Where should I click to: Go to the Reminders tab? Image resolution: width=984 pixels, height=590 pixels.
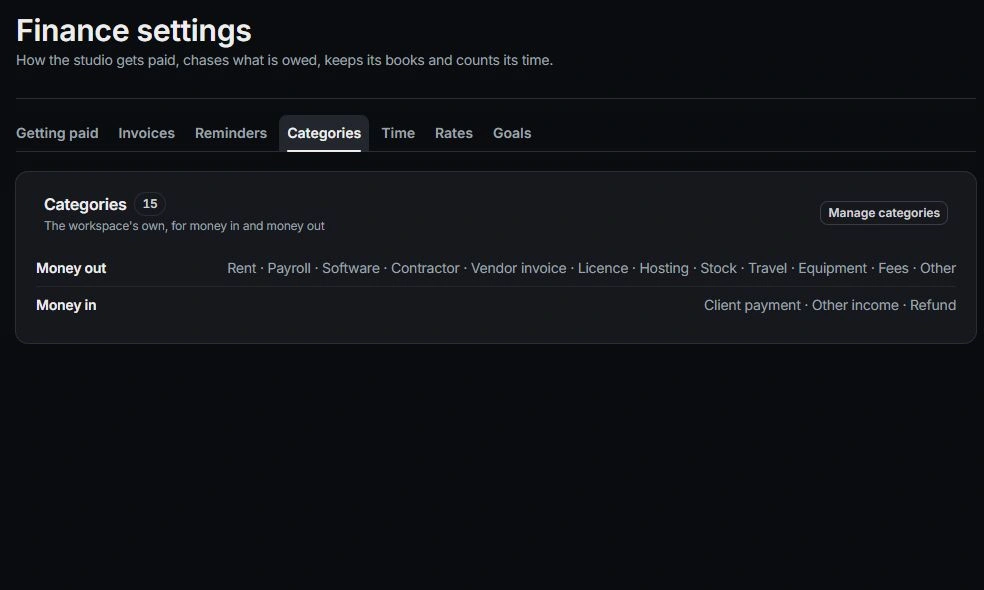point(230,133)
